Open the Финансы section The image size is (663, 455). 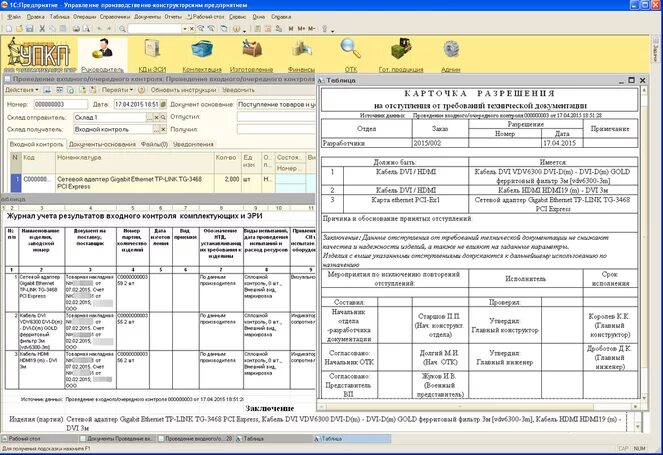(x=301, y=55)
